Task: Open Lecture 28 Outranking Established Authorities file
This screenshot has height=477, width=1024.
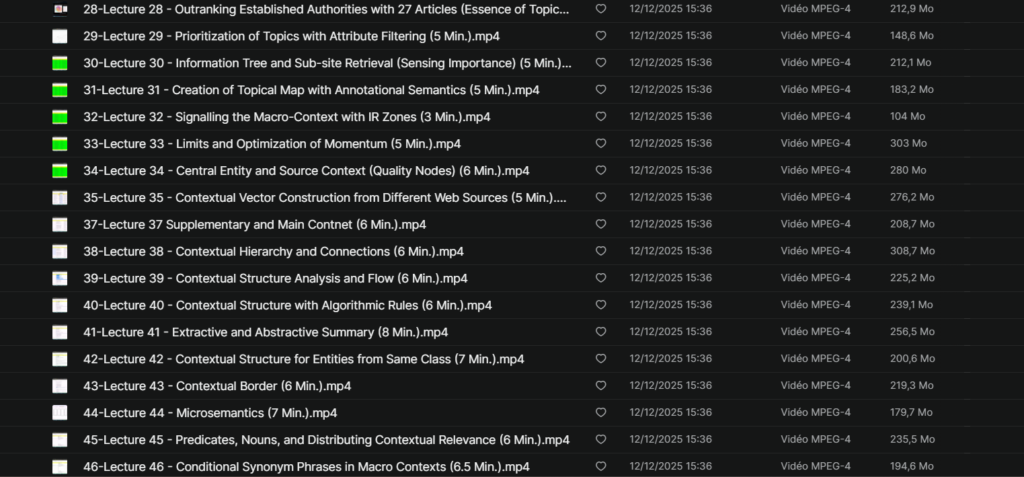Action: (x=327, y=9)
